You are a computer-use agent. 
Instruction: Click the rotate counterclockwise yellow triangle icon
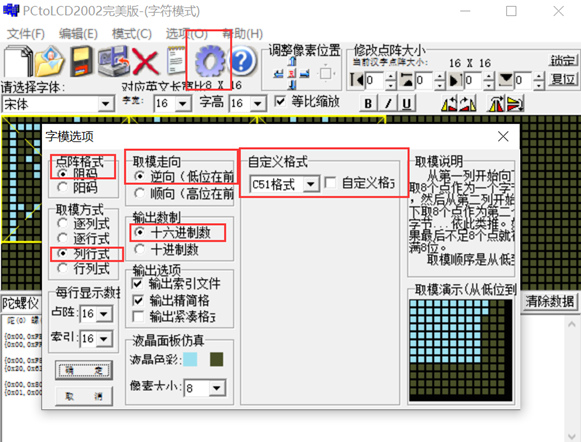[449, 103]
